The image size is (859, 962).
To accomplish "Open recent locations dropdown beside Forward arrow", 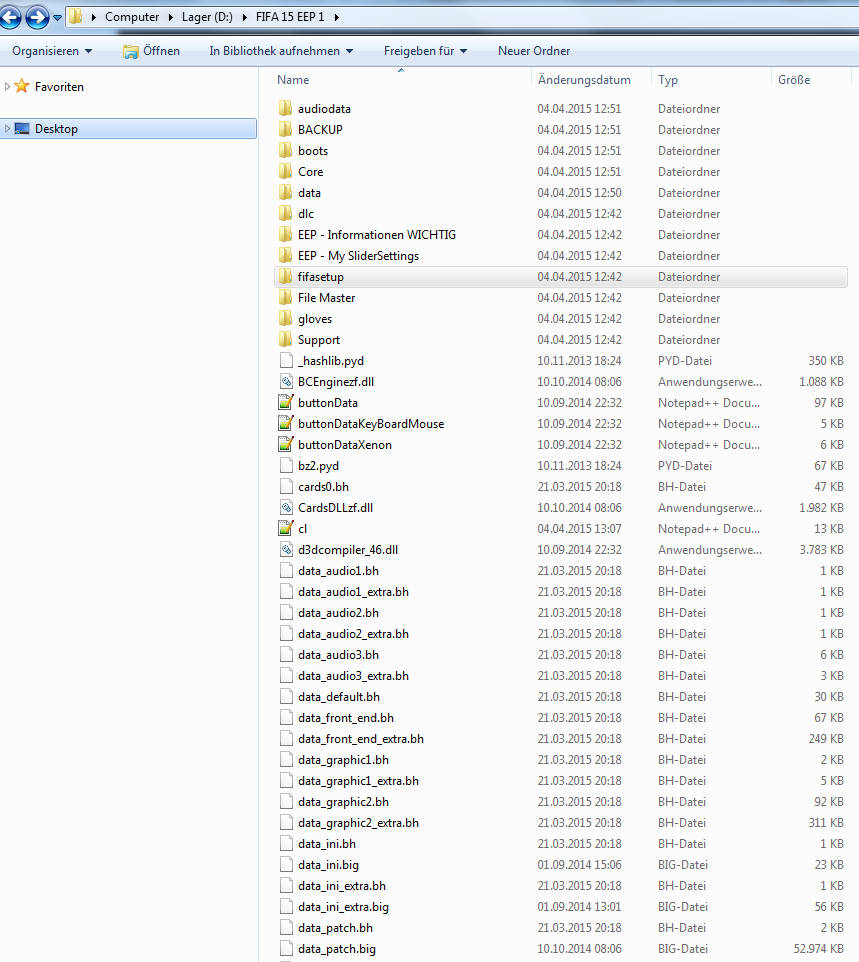I will [x=58, y=18].
